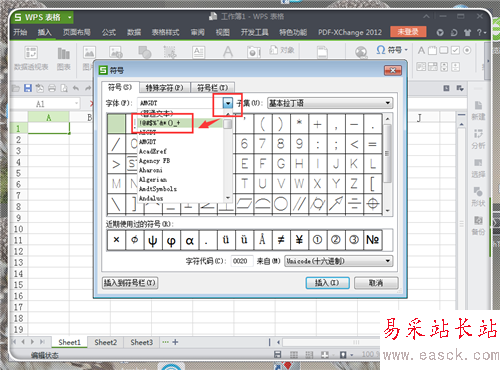Click the 取消 button
Image resolution: width=500 pixels, height=370 pixels.
click(x=376, y=283)
